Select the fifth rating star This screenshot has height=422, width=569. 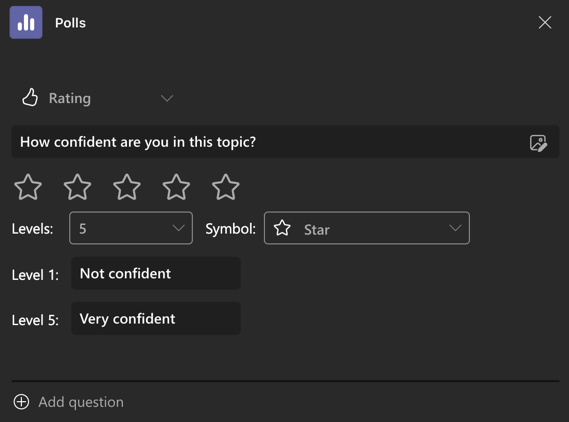(x=225, y=187)
